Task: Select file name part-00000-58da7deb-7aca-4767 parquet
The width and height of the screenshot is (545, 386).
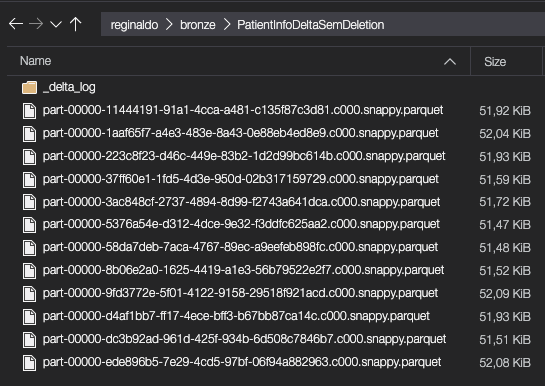Action: tap(240, 247)
